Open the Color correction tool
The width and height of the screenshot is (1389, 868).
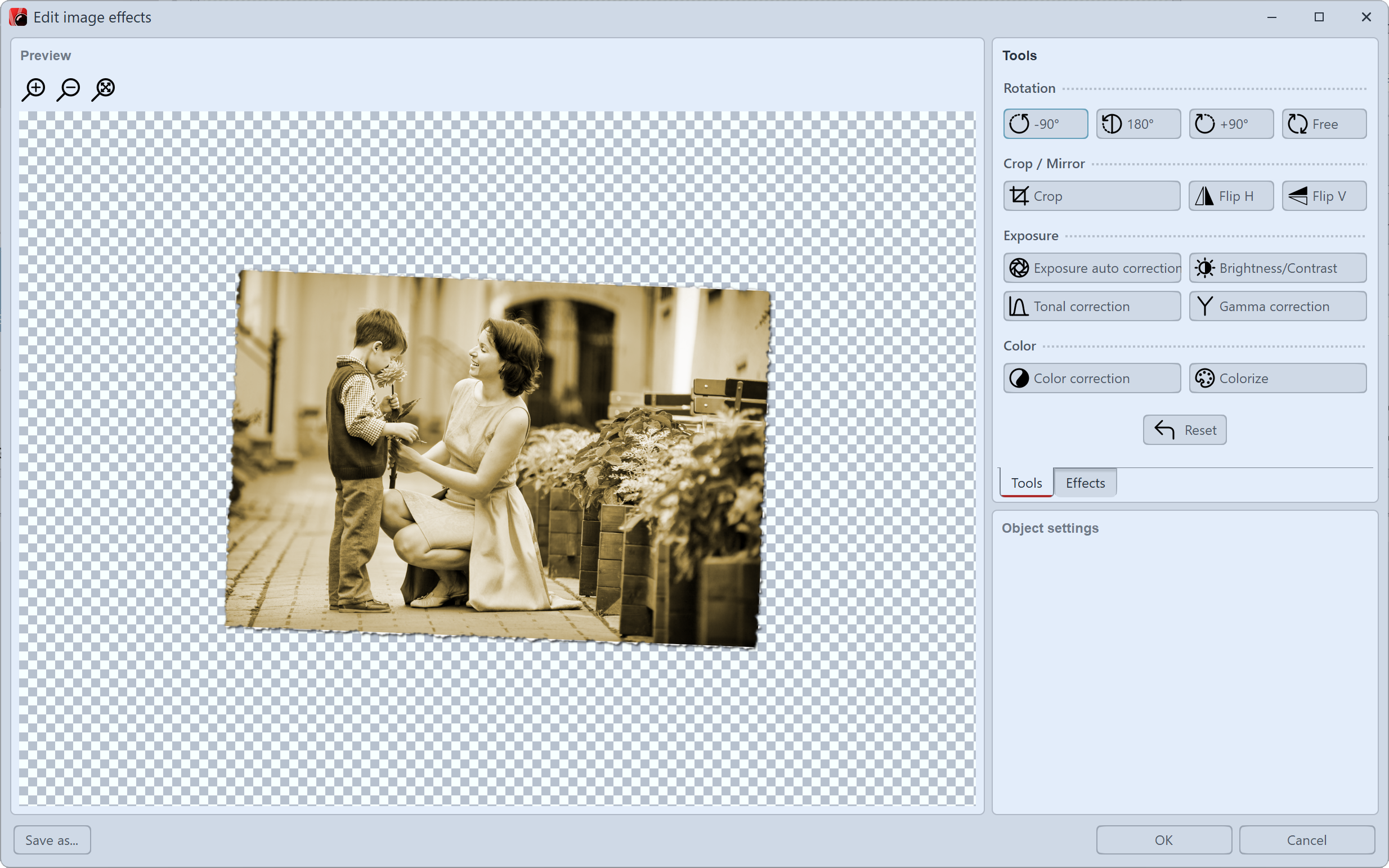click(1092, 377)
